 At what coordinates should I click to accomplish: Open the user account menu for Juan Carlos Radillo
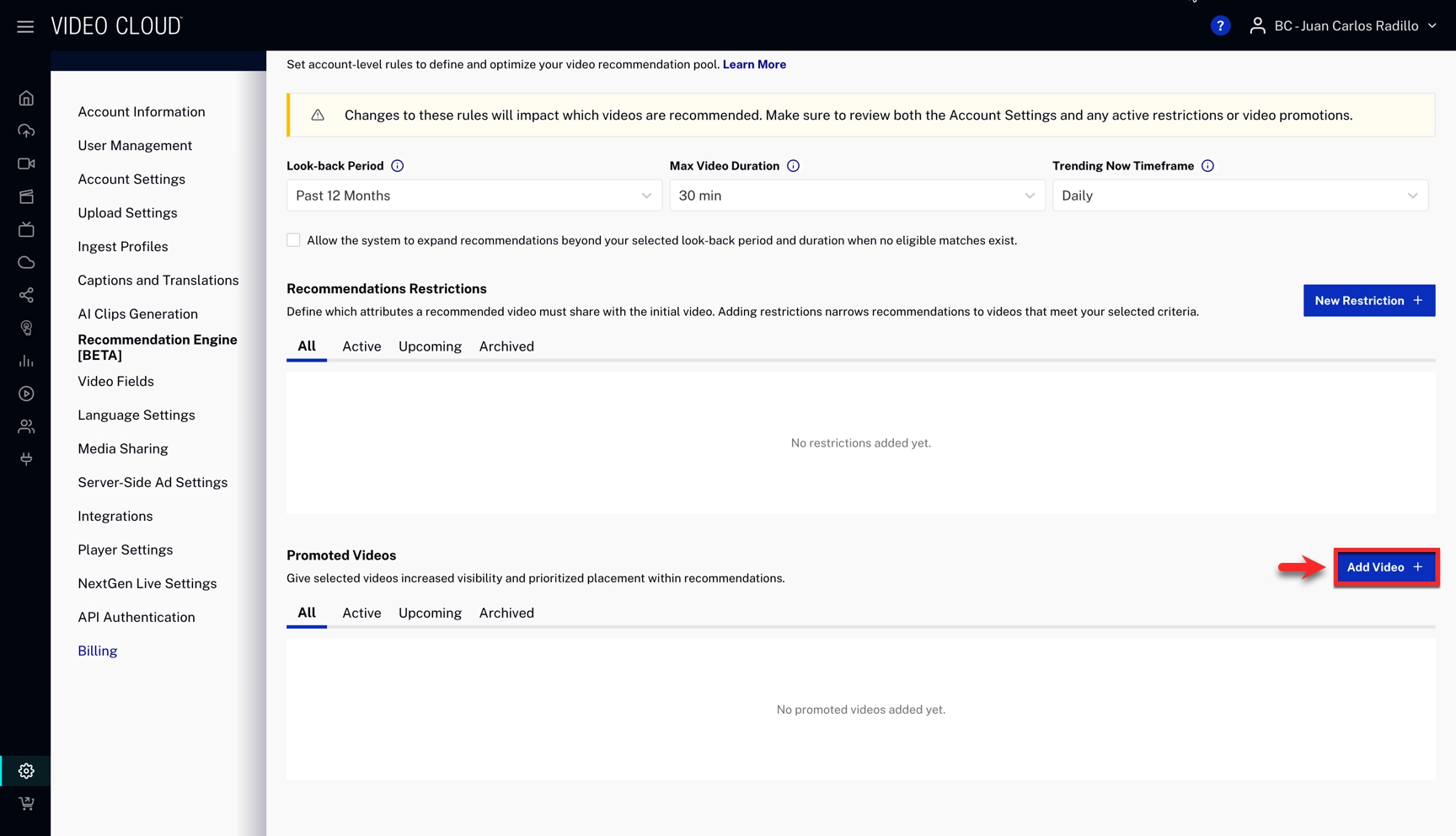click(1344, 26)
